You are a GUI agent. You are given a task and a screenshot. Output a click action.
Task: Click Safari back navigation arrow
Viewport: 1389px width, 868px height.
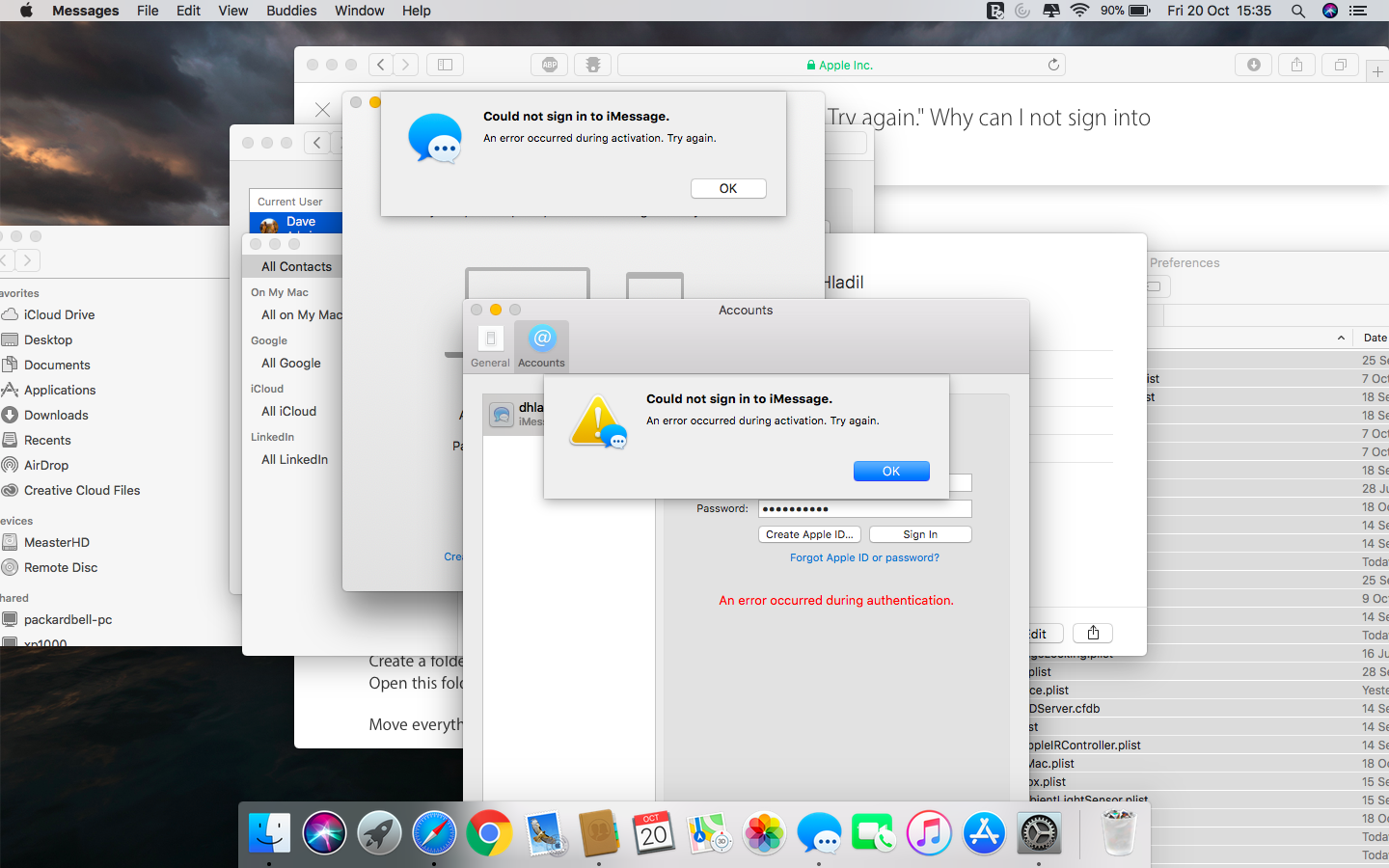[381, 65]
